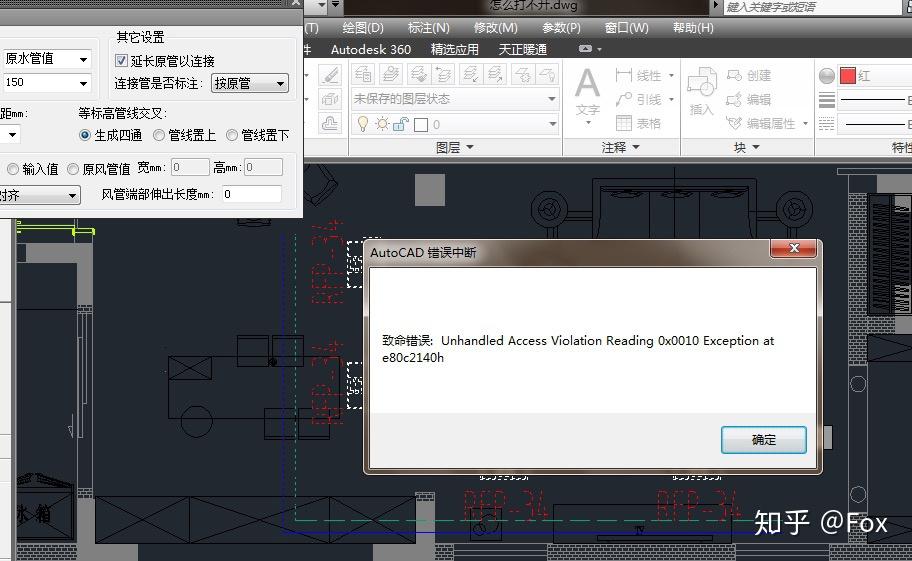Image resolution: width=912 pixels, height=561 pixels.
Task: Select 生成四通 radio option
Action: pos(85,135)
